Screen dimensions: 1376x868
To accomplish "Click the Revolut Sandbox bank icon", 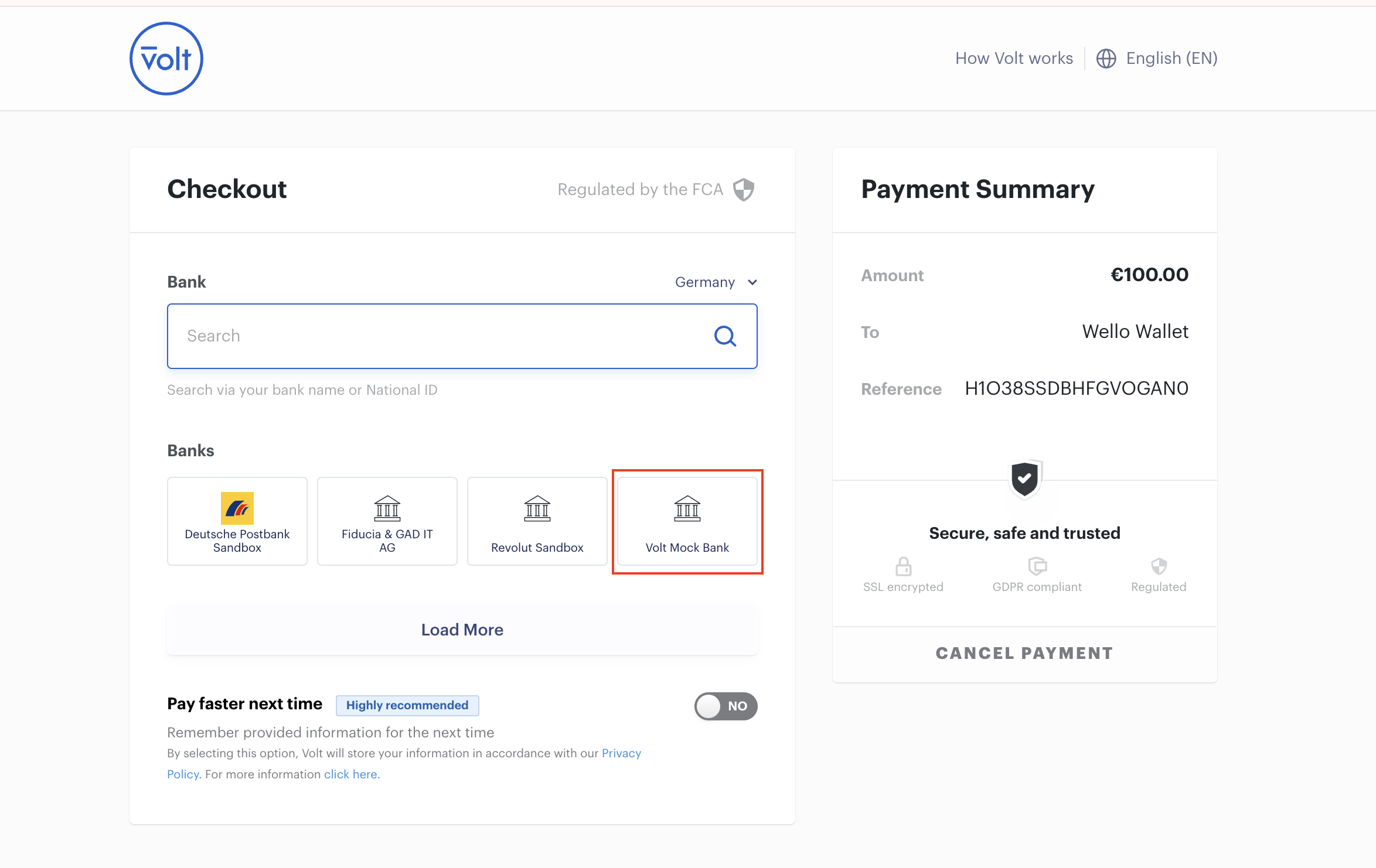I will [537, 508].
